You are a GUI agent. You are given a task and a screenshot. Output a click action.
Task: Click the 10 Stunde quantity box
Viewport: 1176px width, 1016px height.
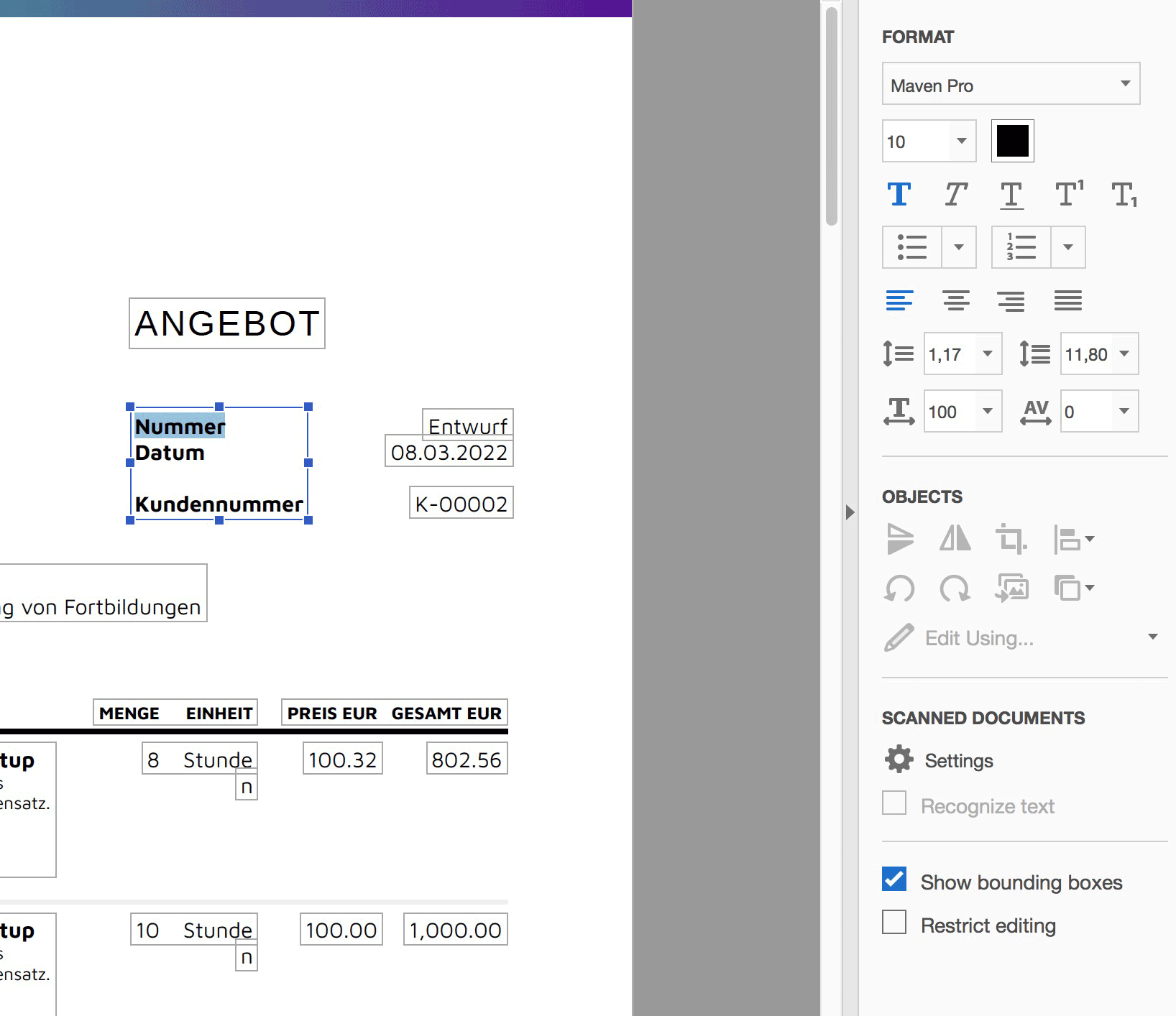click(194, 929)
